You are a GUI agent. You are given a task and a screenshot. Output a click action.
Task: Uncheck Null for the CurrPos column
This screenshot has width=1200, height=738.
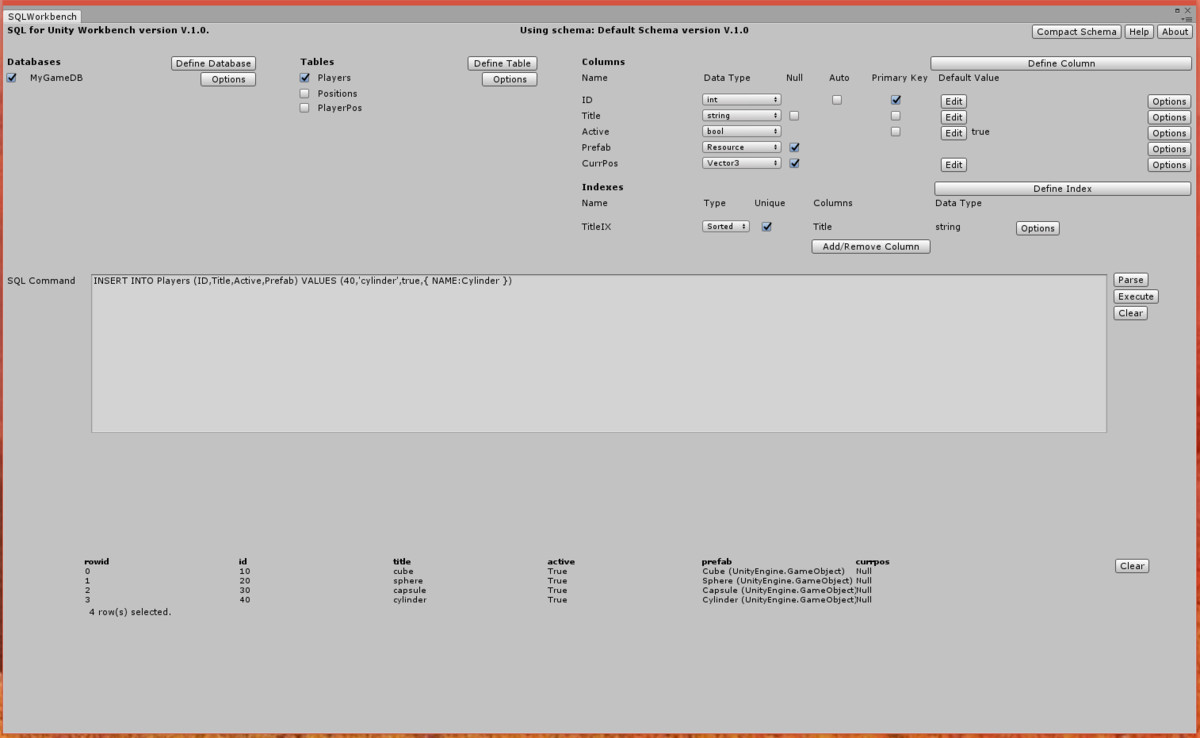pos(794,163)
